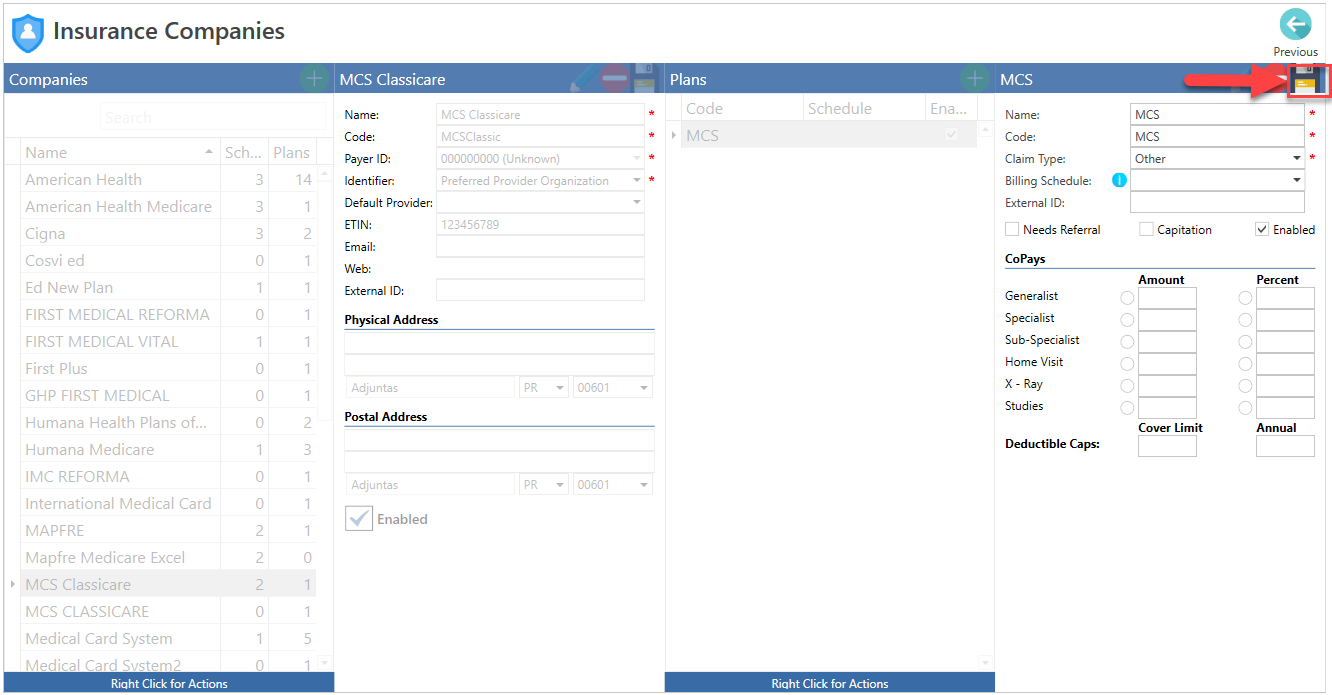
Task: Click the Companies Search field
Action: 213,117
